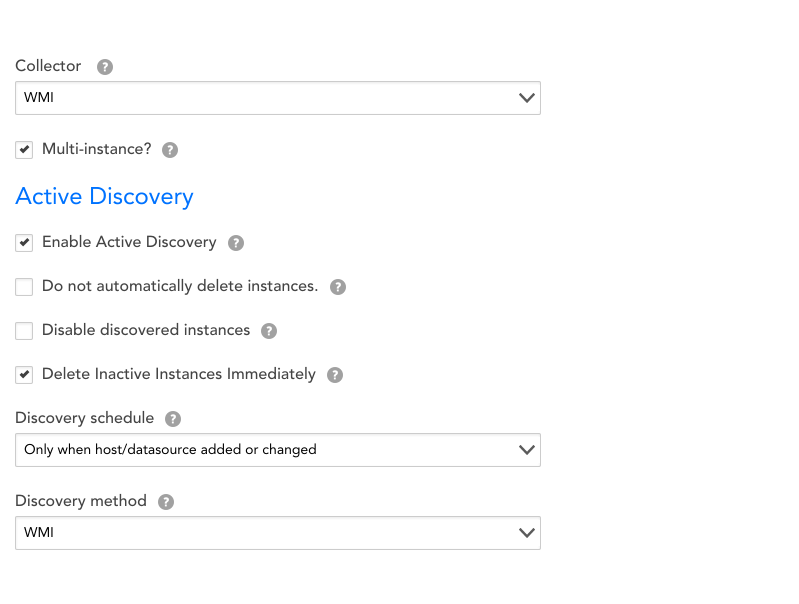Show help for Enable Active Discovery
The image size is (799, 604).
pyautogui.click(x=236, y=243)
